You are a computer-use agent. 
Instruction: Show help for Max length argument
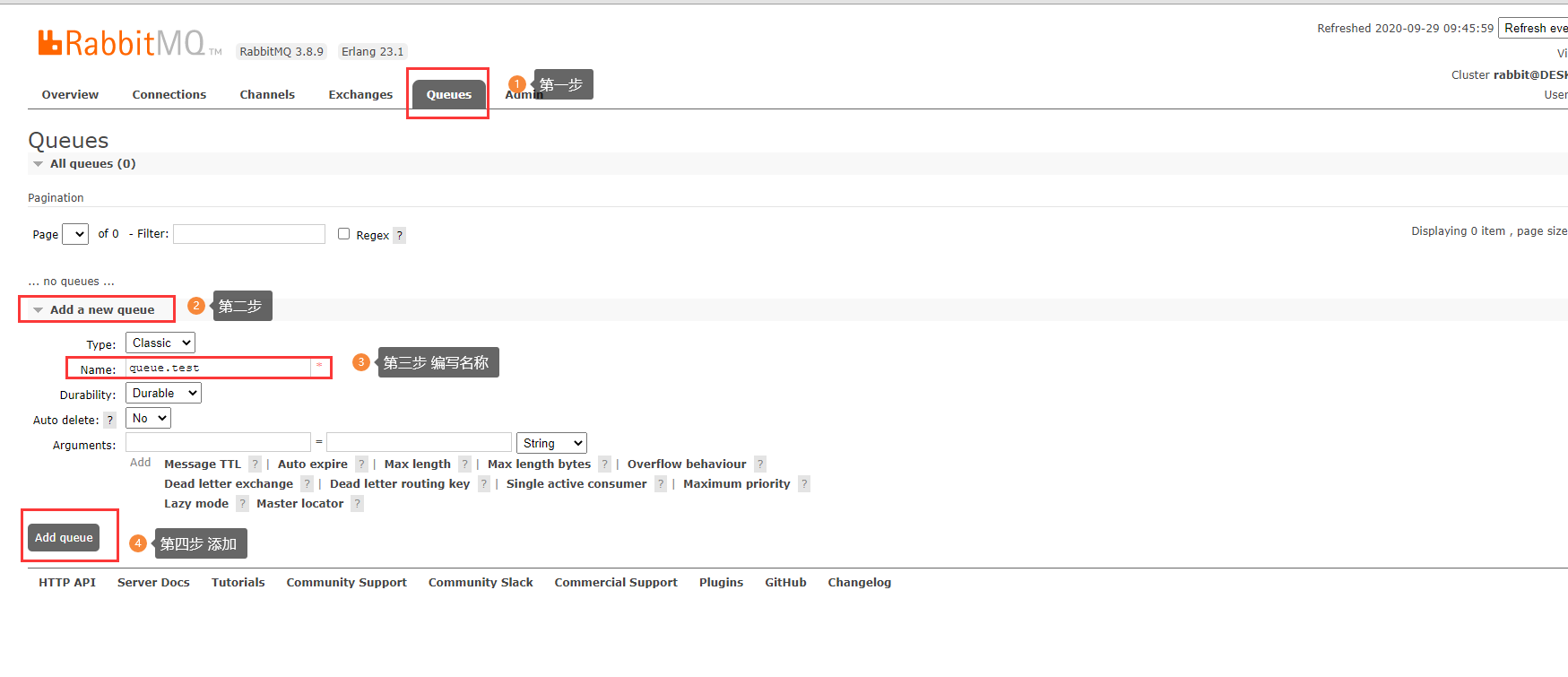pyautogui.click(x=464, y=464)
